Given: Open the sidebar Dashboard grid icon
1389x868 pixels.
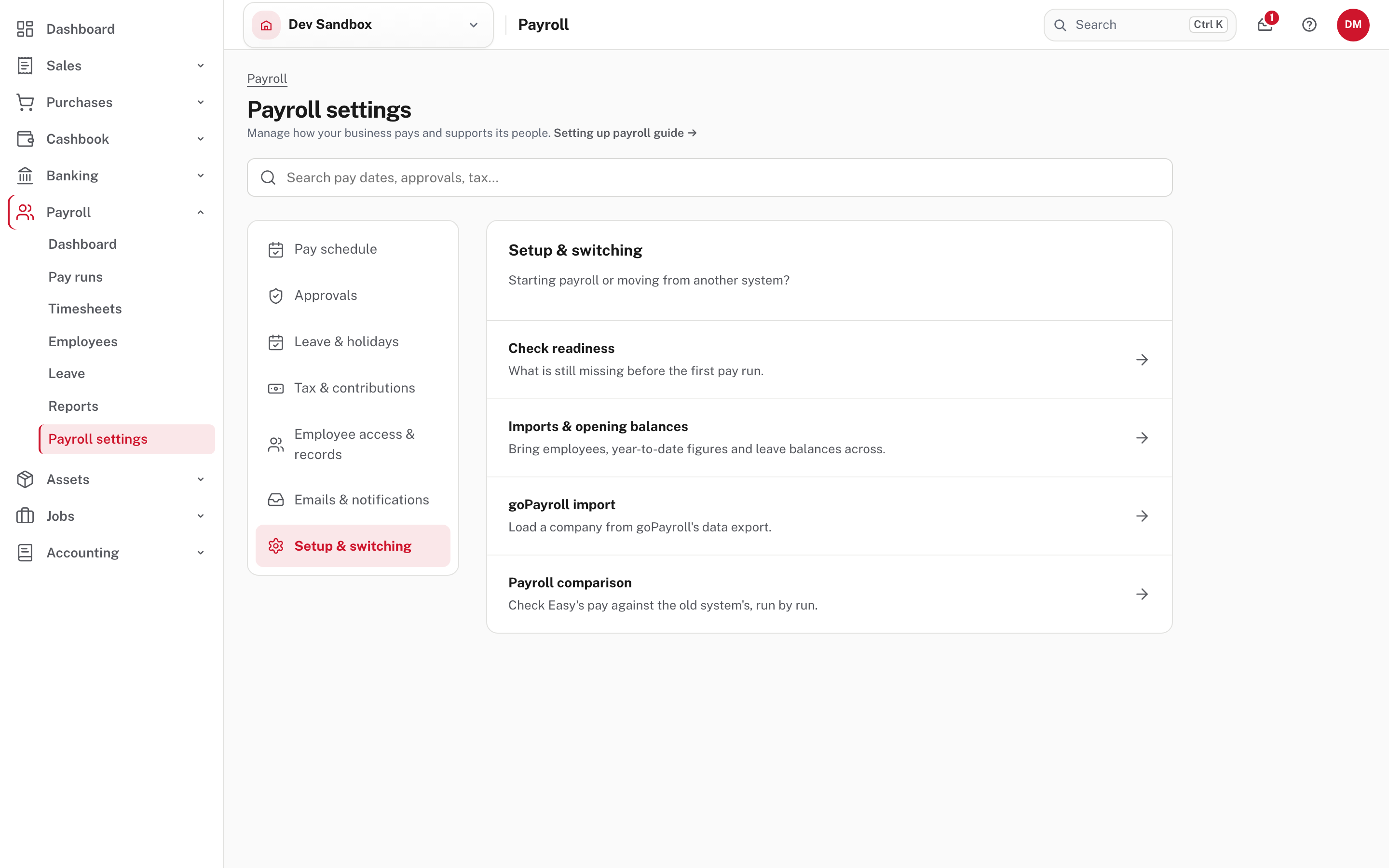Looking at the screenshot, I should (25, 29).
